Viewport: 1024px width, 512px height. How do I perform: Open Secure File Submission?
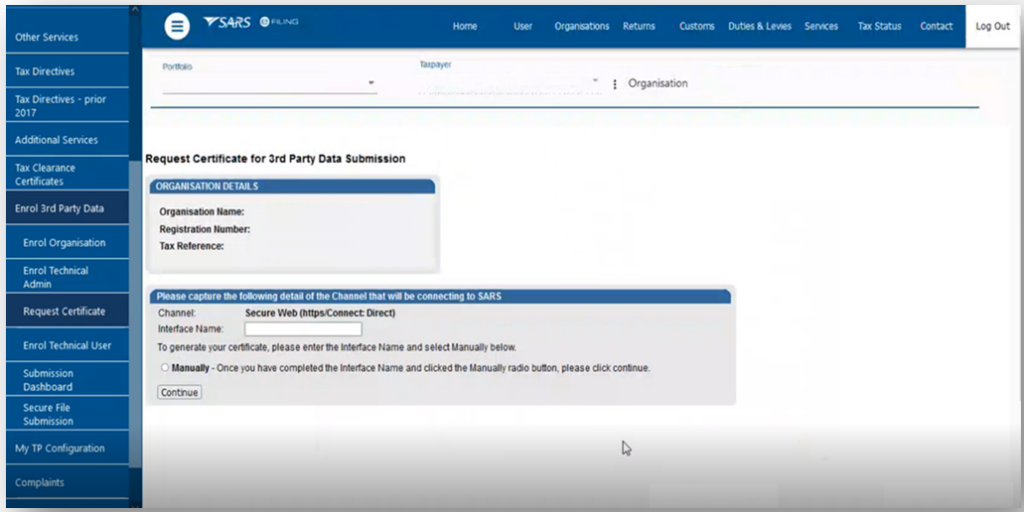pyautogui.click(x=67, y=414)
